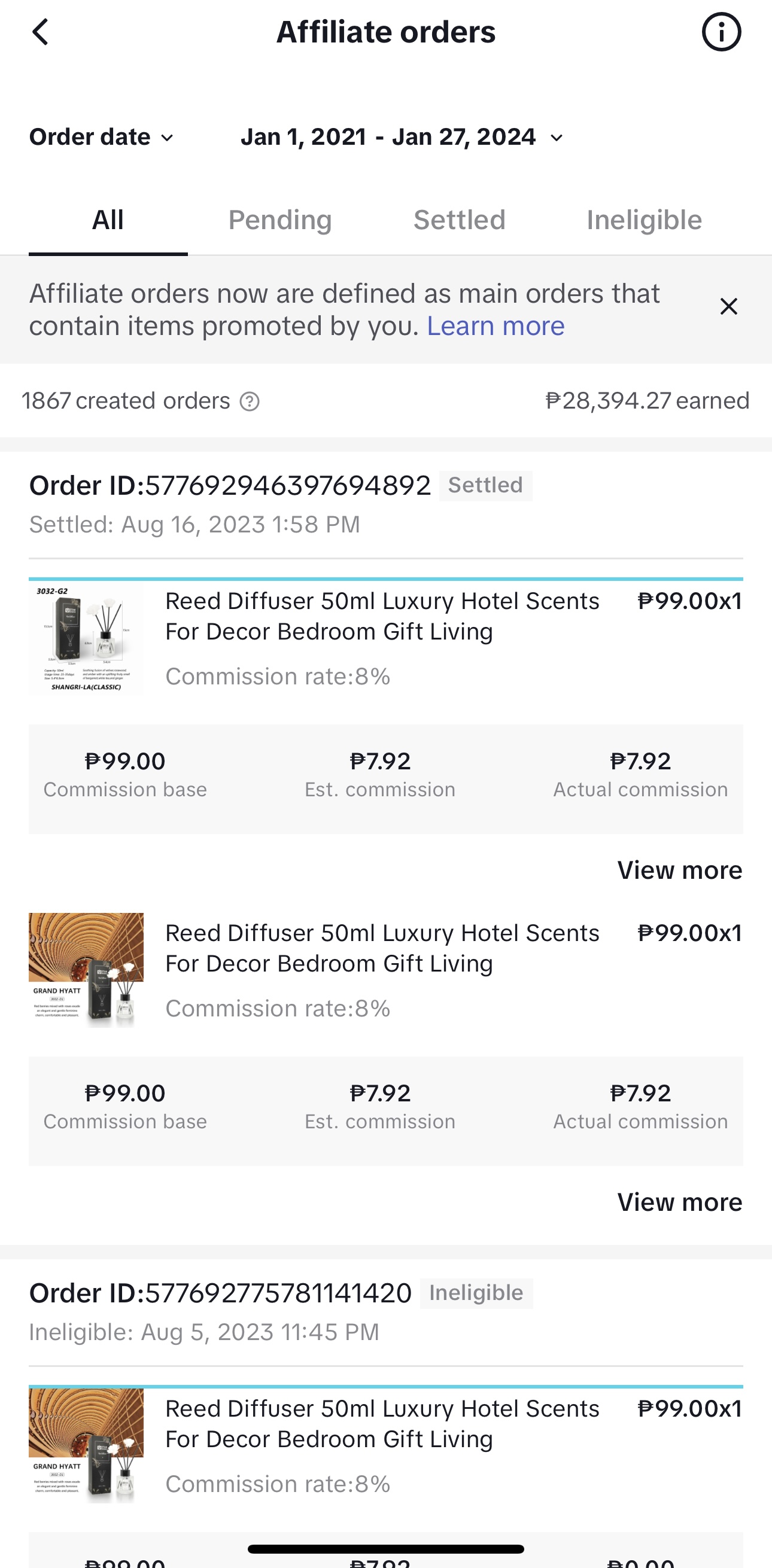Expand View more under Shangri-La diffuser item
The width and height of the screenshot is (772, 1568).
click(679, 870)
